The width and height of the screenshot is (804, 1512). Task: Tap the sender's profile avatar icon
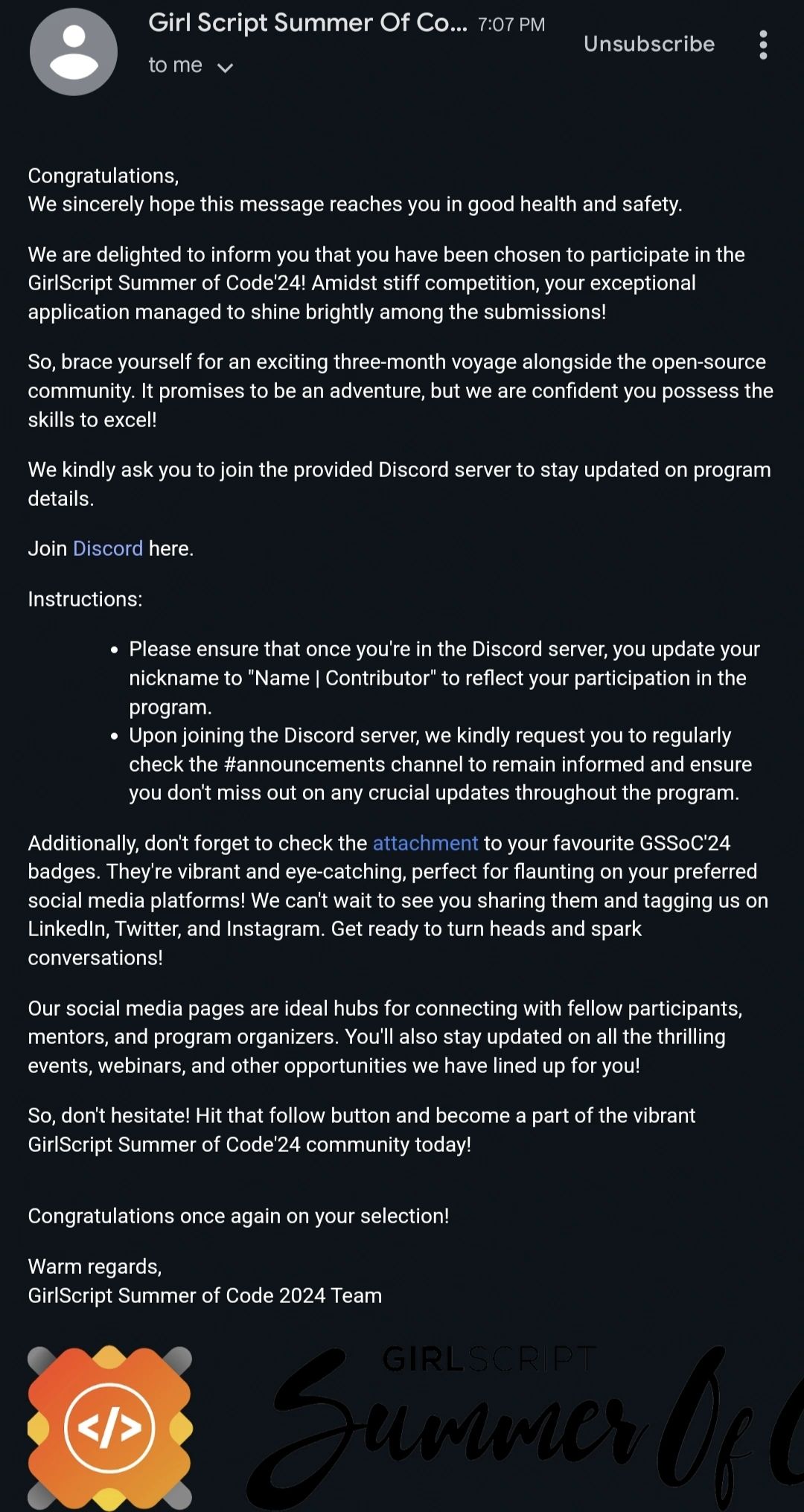[74, 52]
